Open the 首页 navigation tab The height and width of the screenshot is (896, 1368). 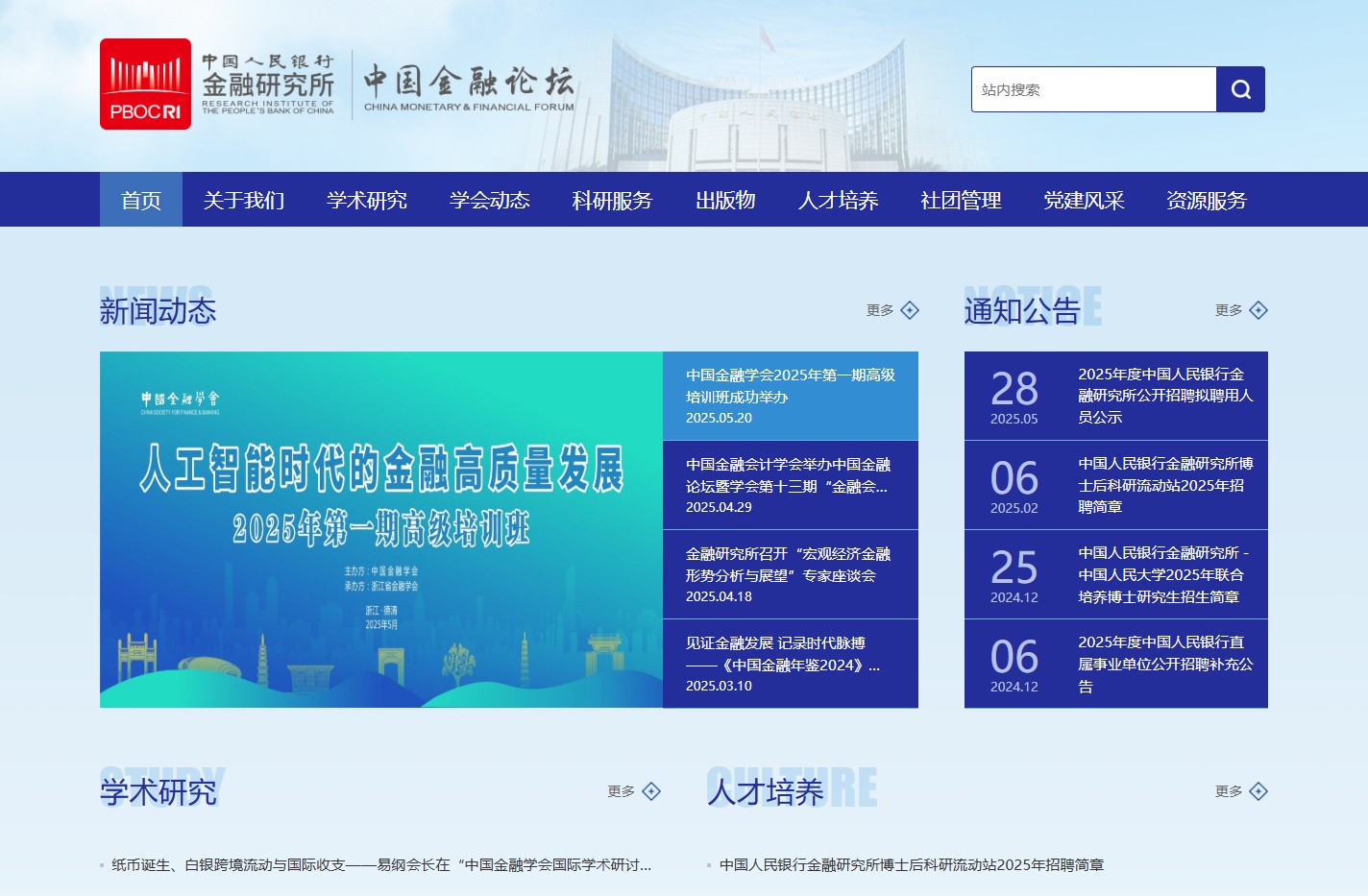tap(141, 200)
